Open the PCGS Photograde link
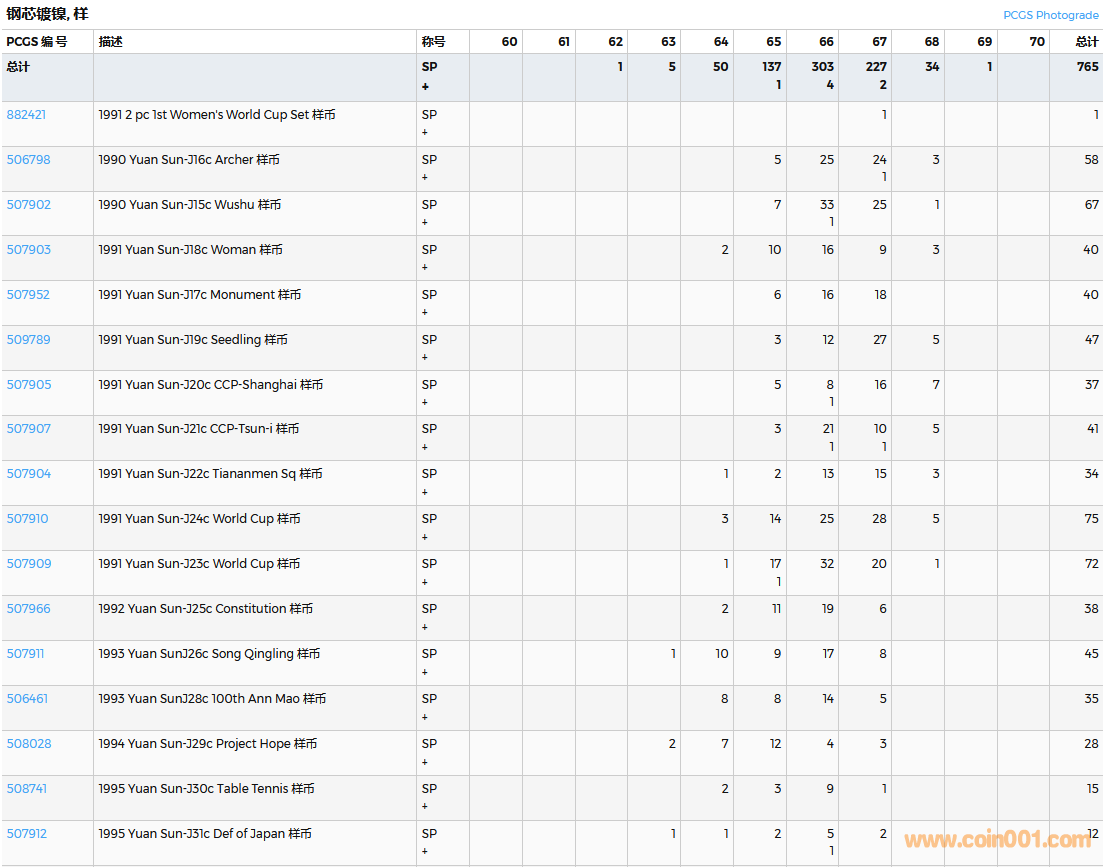Image resolution: width=1104 pixels, height=867 pixels. point(1050,15)
